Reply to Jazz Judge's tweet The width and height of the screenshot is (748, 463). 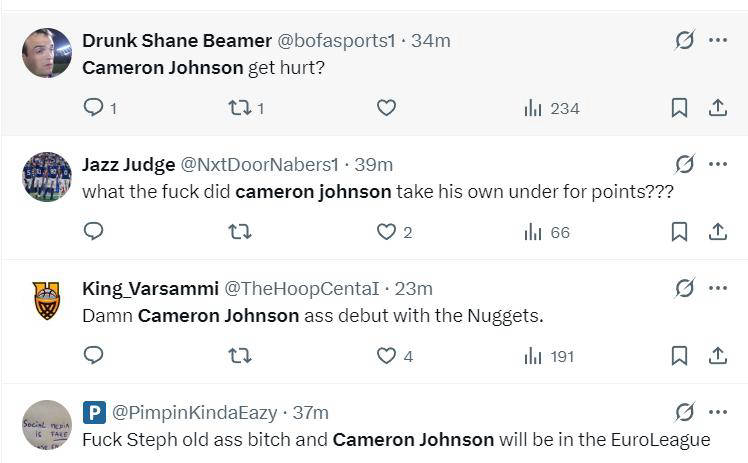click(x=94, y=232)
